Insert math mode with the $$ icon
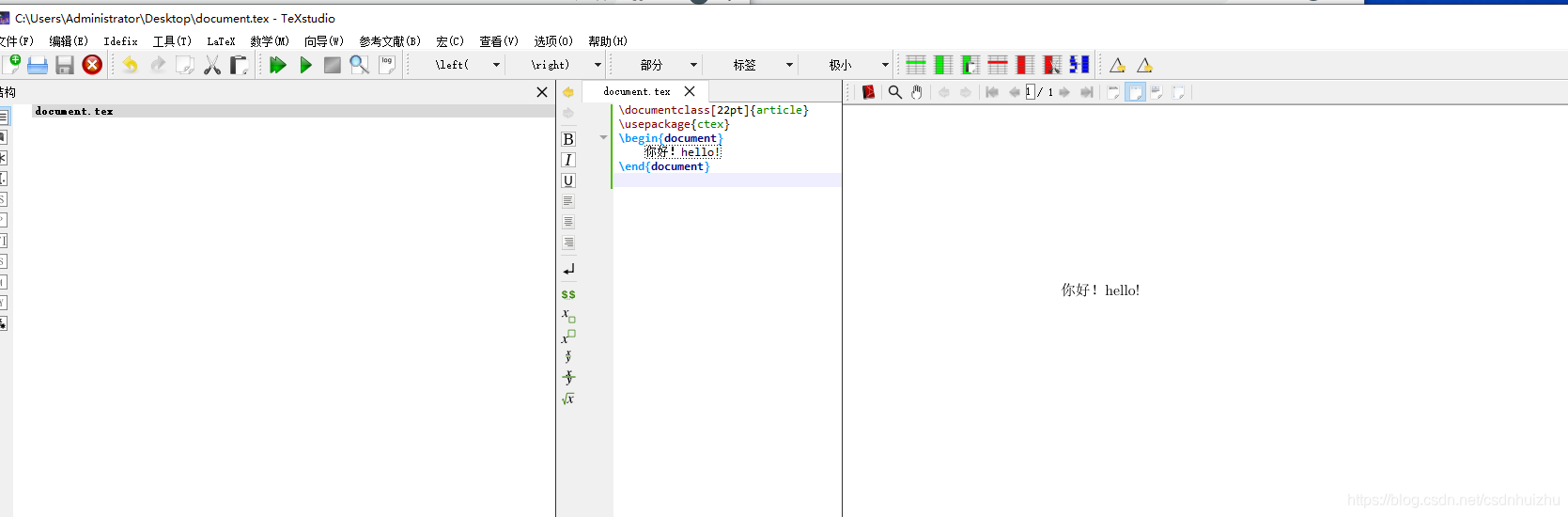 tap(568, 294)
